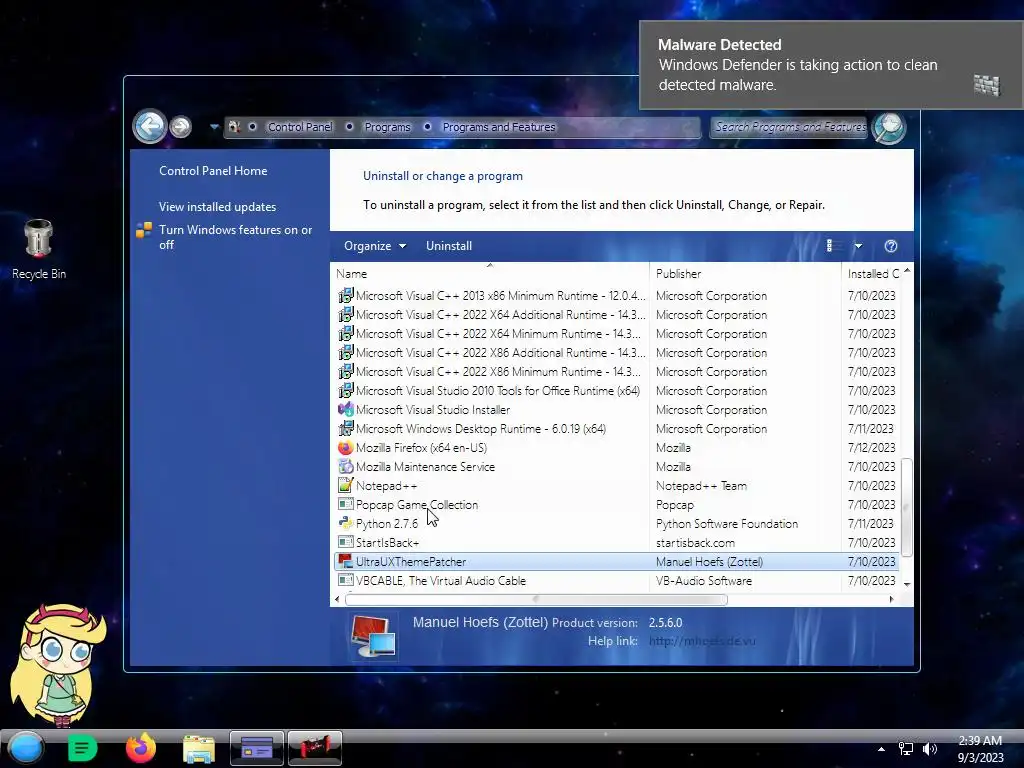The height and width of the screenshot is (768, 1024).
Task: Click horizontal scroll right arrow
Action: (891, 599)
